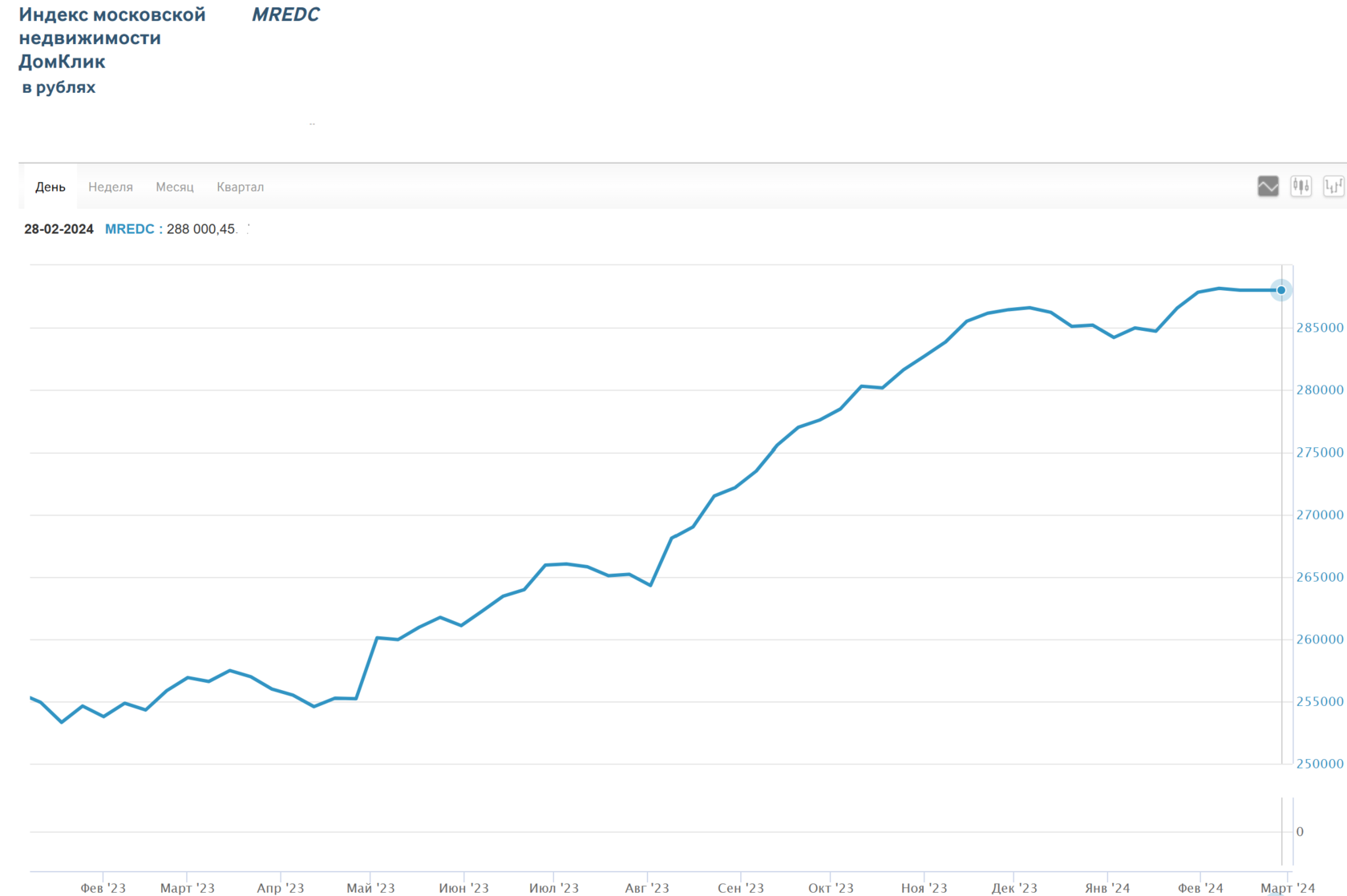
Task: Click the Авг '23 x-axis label
Action: [x=647, y=888]
